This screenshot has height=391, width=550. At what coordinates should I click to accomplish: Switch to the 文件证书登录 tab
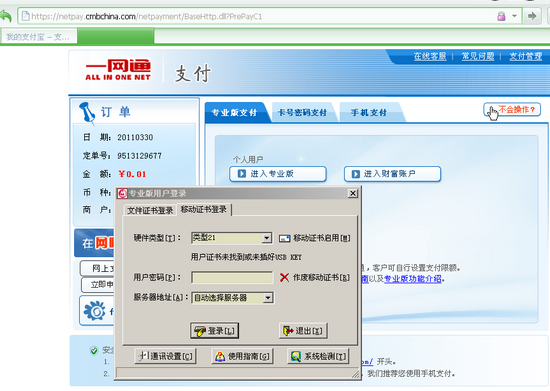coord(150,210)
